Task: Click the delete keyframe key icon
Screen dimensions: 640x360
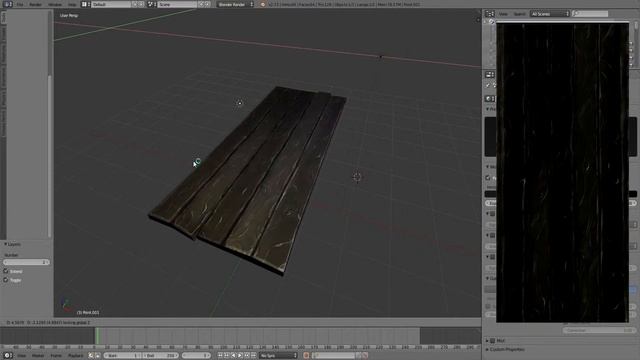Action: click(x=365, y=356)
